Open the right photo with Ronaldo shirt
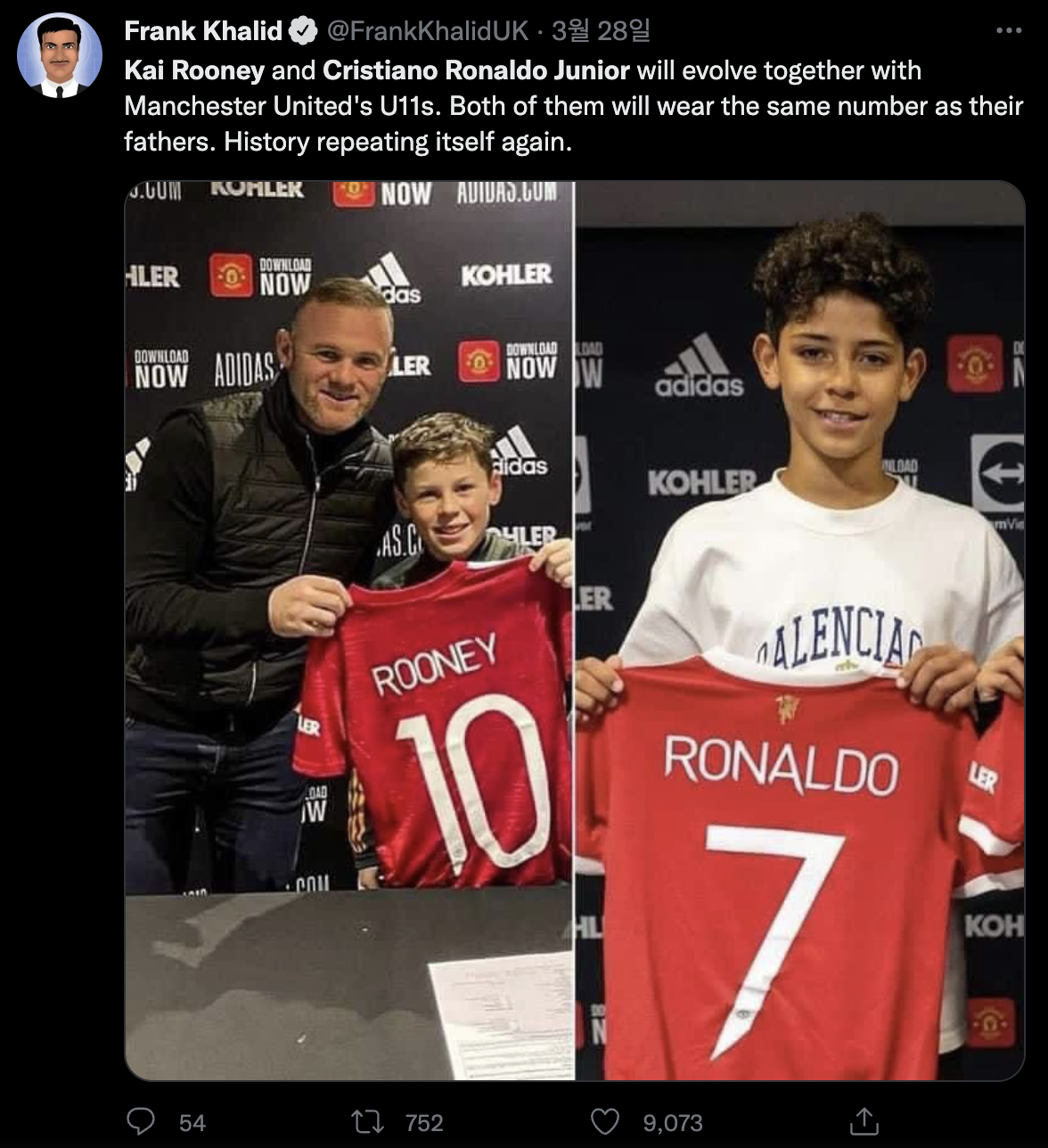 800,630
